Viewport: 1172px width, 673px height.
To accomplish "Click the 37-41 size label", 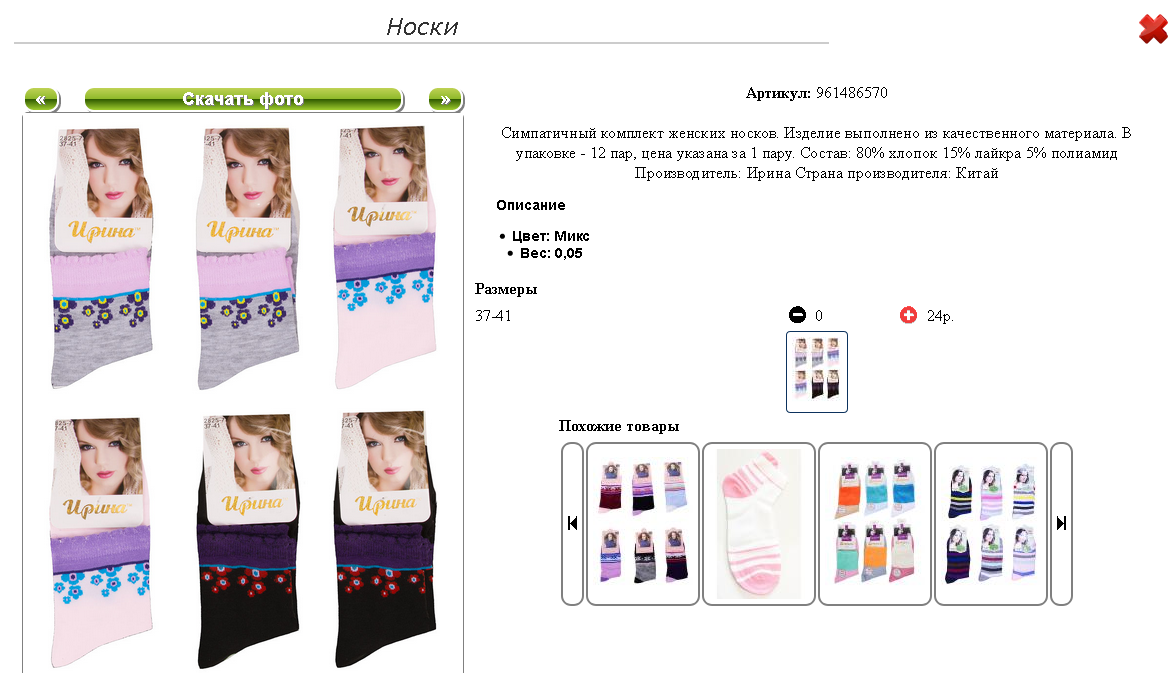I will (493, 316).
